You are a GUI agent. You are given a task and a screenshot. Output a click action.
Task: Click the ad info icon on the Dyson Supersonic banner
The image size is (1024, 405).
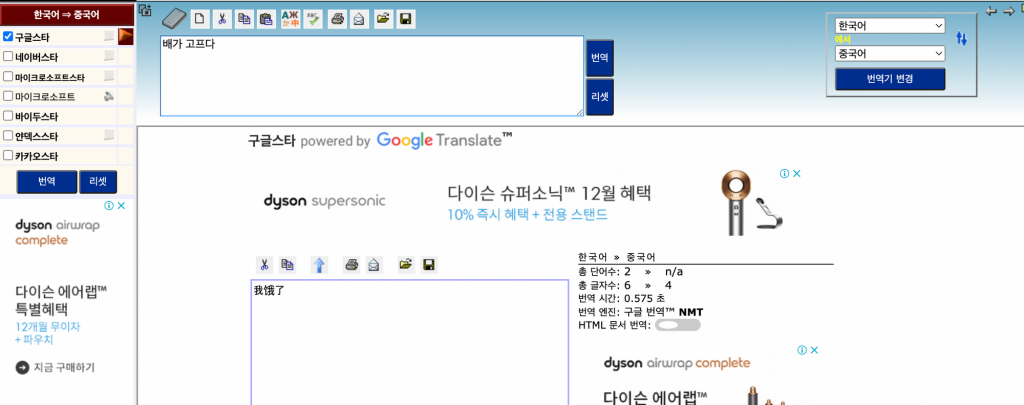(x=784, y=174)
